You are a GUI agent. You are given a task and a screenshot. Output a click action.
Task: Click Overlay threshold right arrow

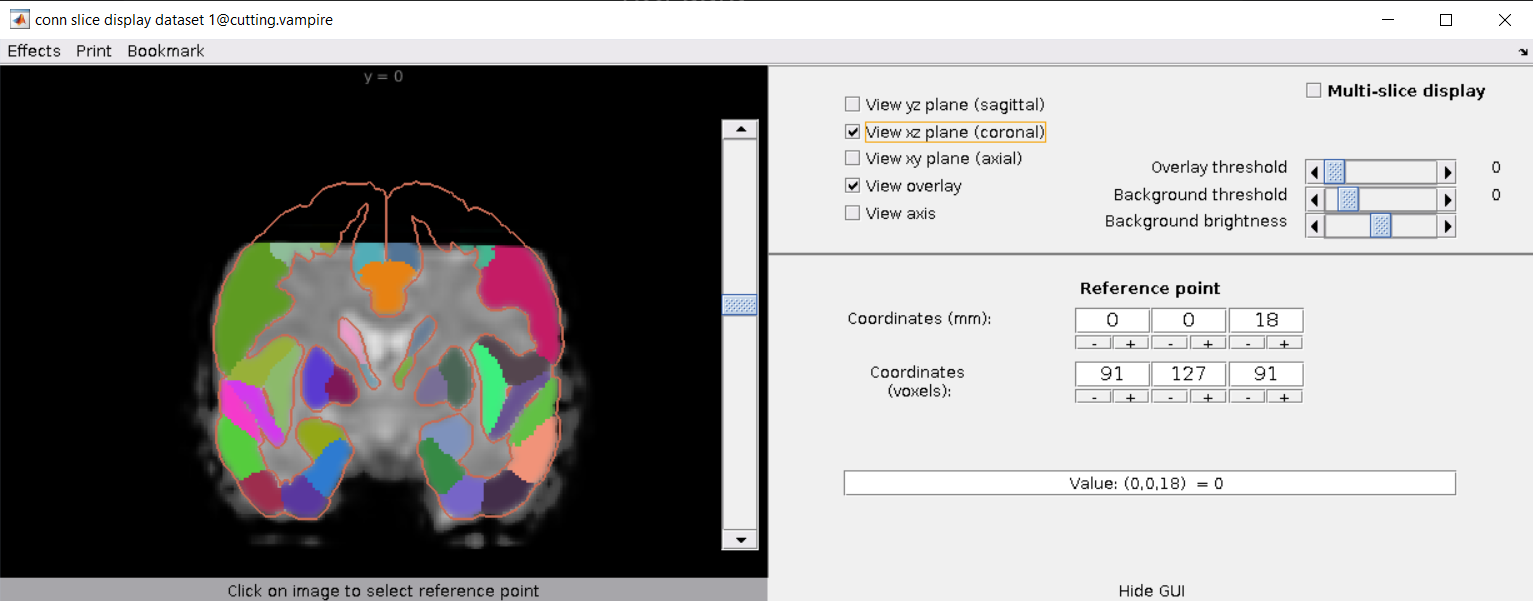[1446, 172]
